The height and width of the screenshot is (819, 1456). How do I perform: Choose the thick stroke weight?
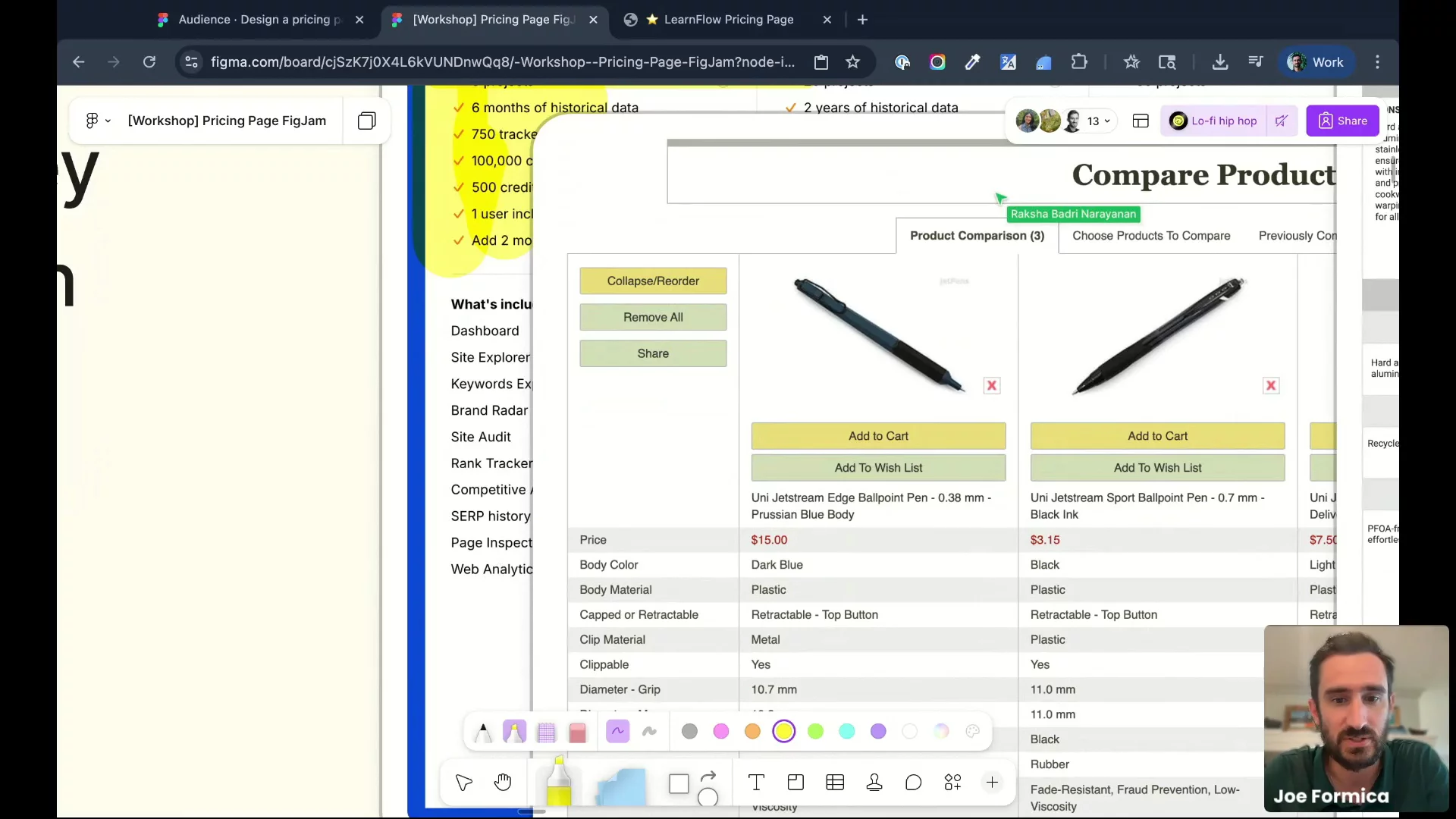point(649,732)
